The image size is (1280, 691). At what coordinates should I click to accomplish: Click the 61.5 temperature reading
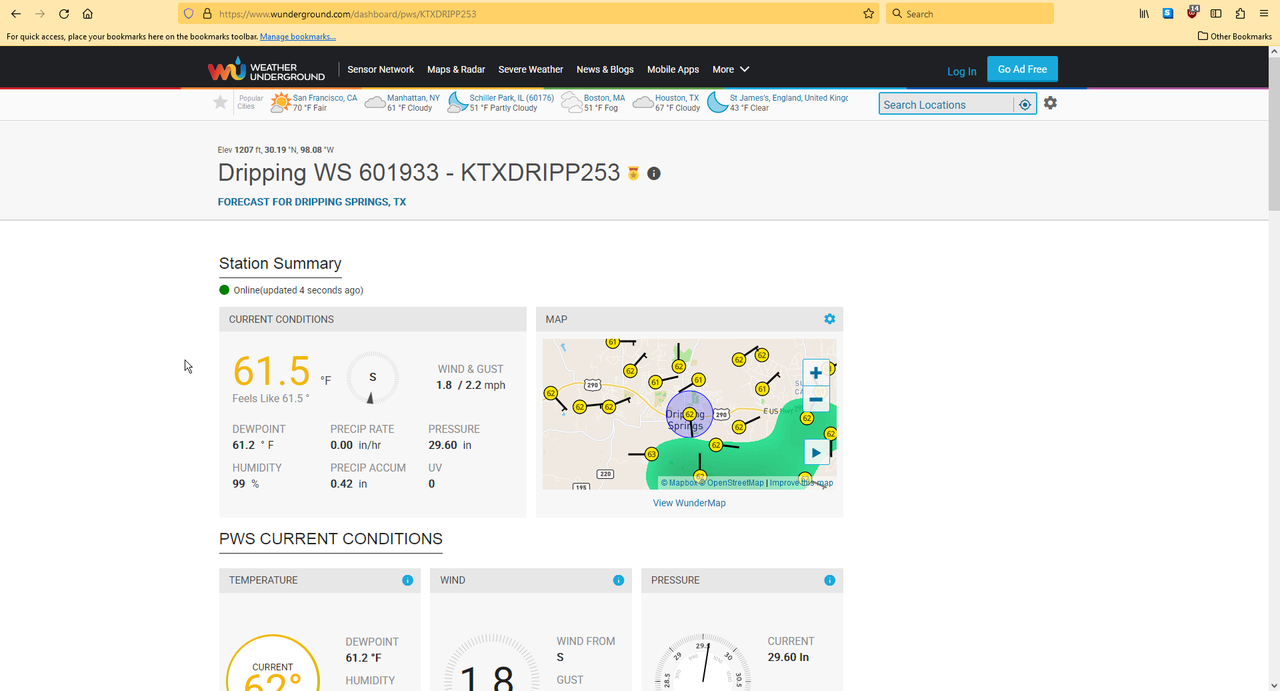(x=271, y=371)
